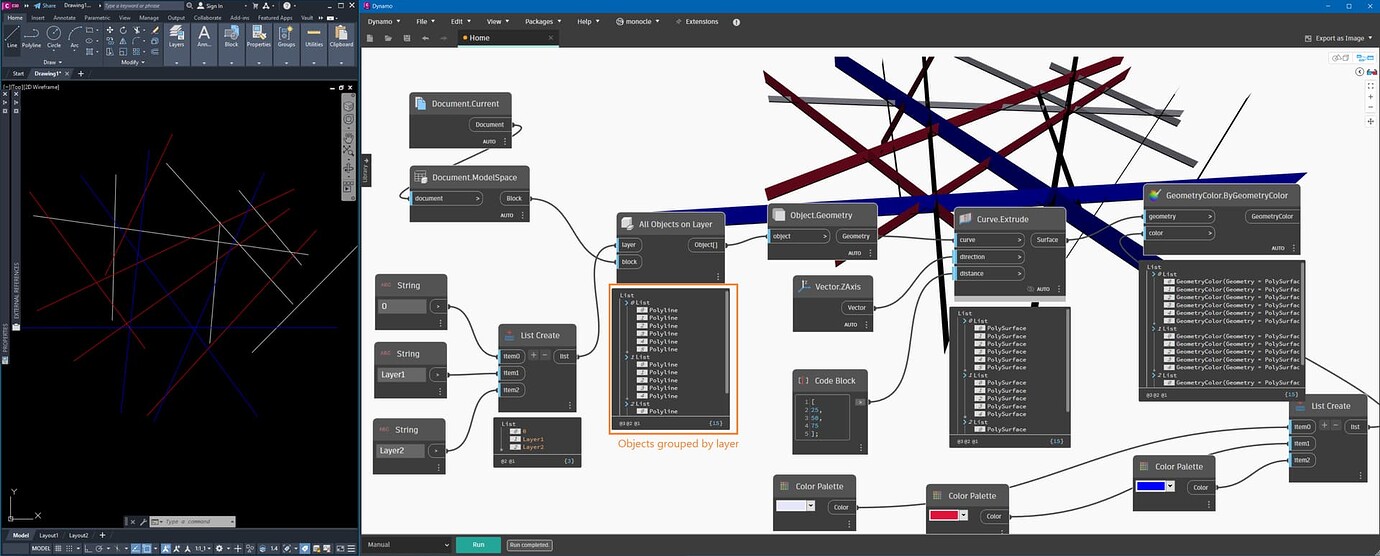Click the Run button in Dynamo

(x=478, y=545)
